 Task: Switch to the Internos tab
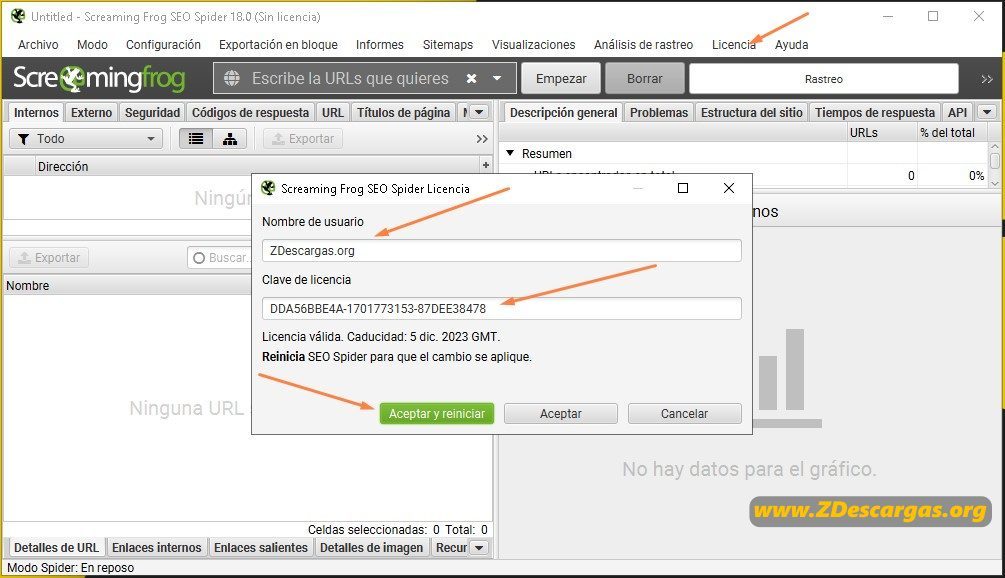point(36,113)
